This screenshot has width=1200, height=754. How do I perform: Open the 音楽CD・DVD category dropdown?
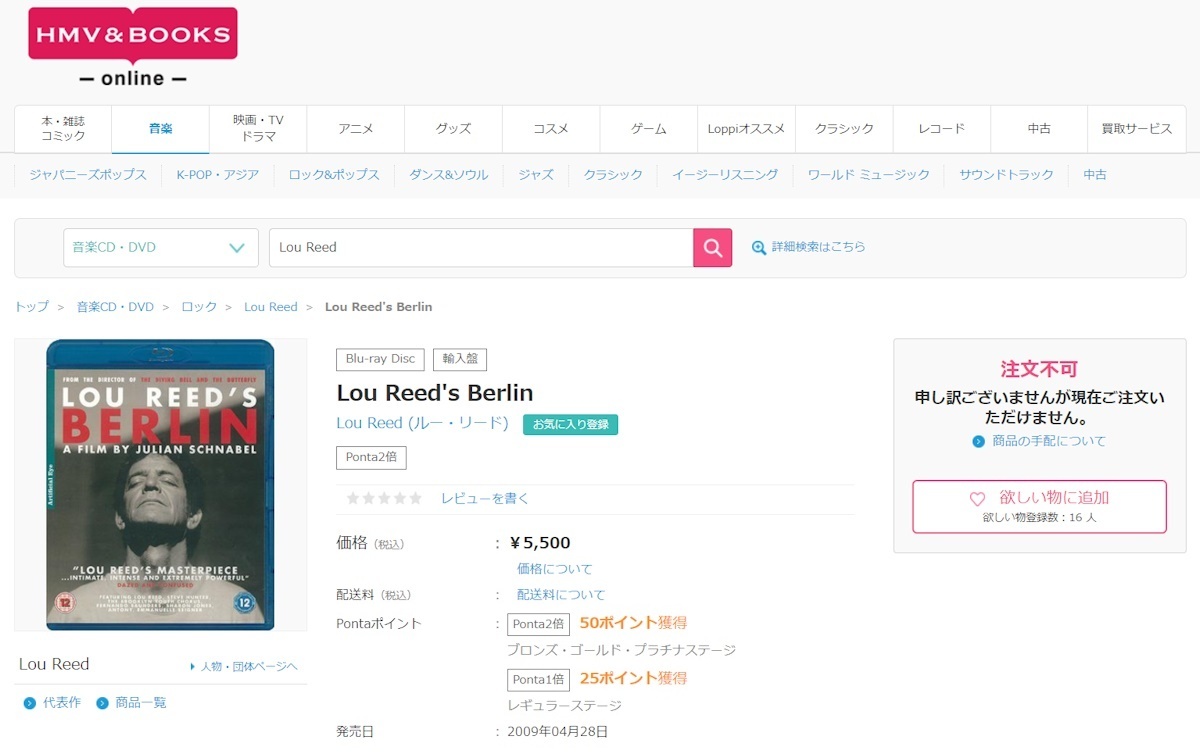161,248
